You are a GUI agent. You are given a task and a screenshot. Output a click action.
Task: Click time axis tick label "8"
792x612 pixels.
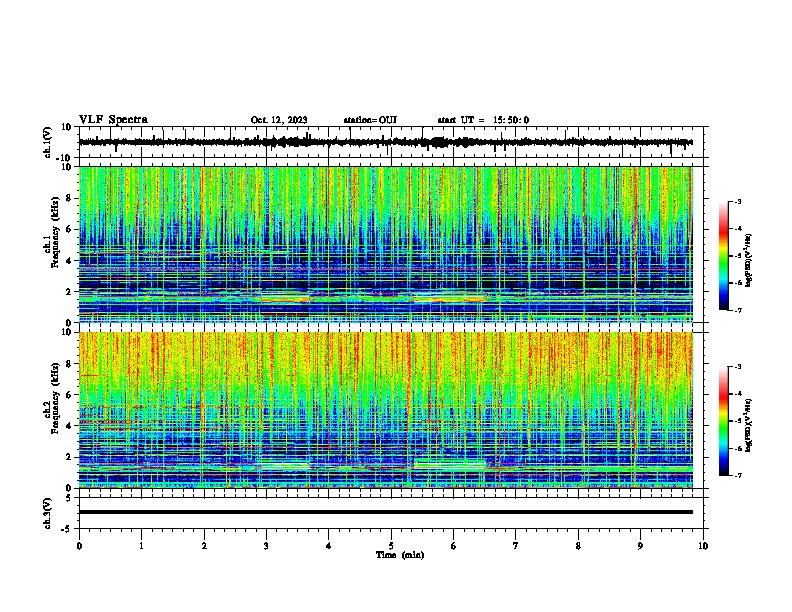click(x=578, y=546)
